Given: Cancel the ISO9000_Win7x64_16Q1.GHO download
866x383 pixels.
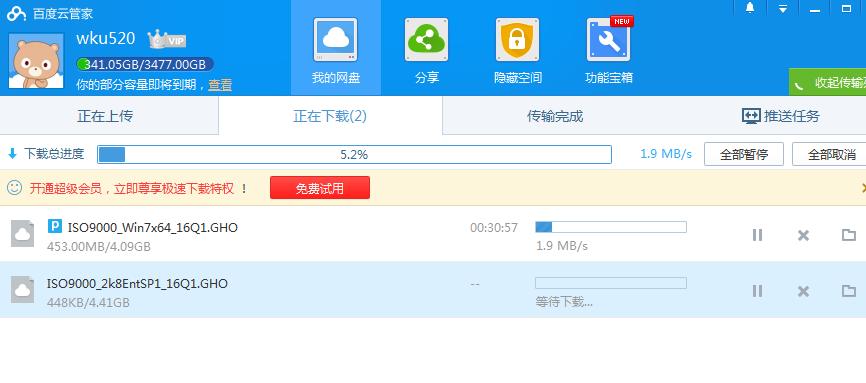Looking at the screenshot, I should (x=803, y=235).
